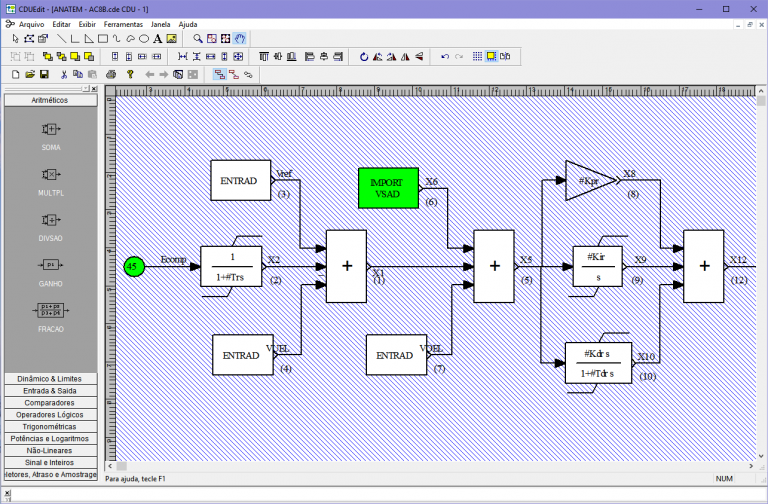Select the SOMA block from the palette
Screen dimensions: 768x504
point(51,129)
